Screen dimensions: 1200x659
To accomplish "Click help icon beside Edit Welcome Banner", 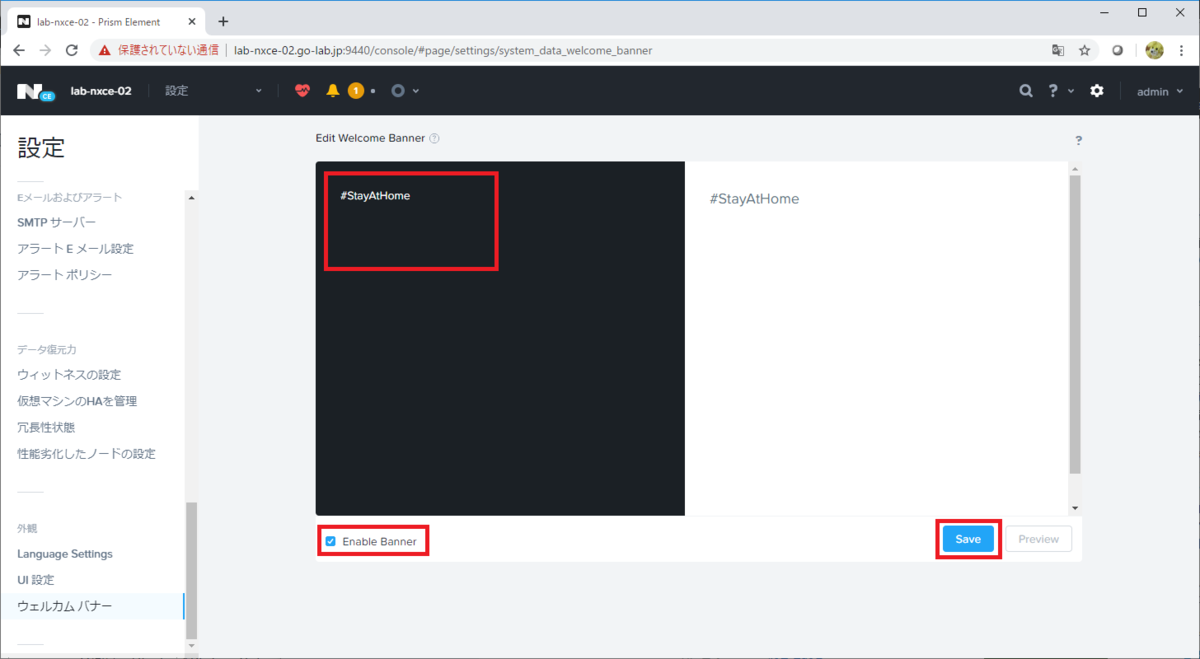I will point(434,139).
